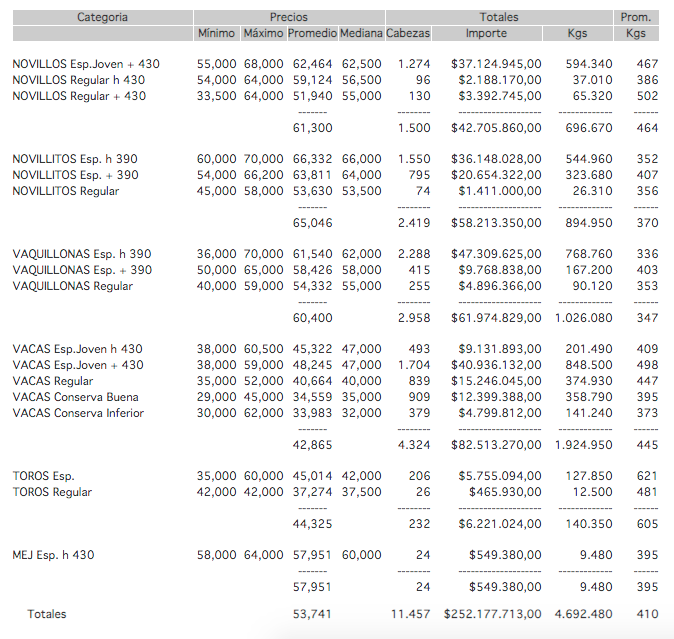674x639 pixels.
Task: Click the Importe column header
Action: [x=487, y=33]
